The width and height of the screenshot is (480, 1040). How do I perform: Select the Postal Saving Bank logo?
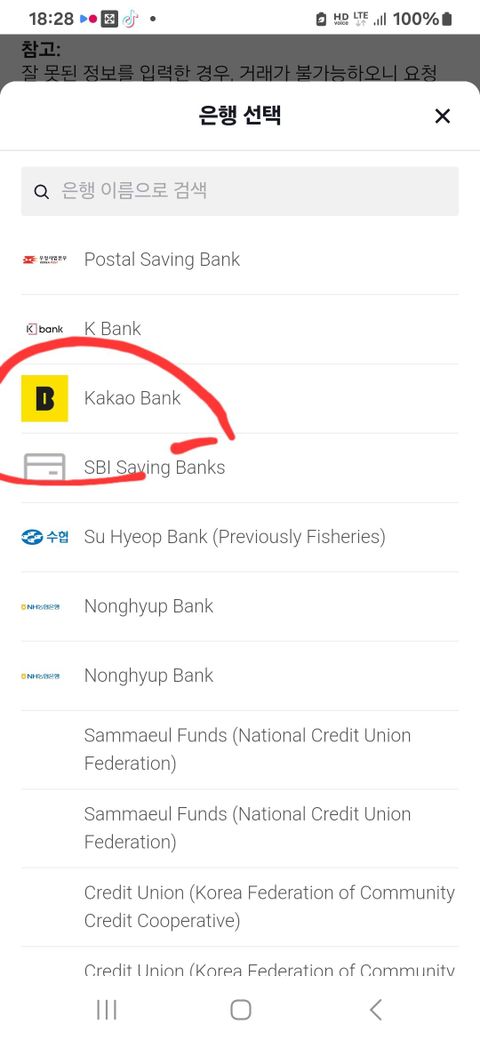44,259
